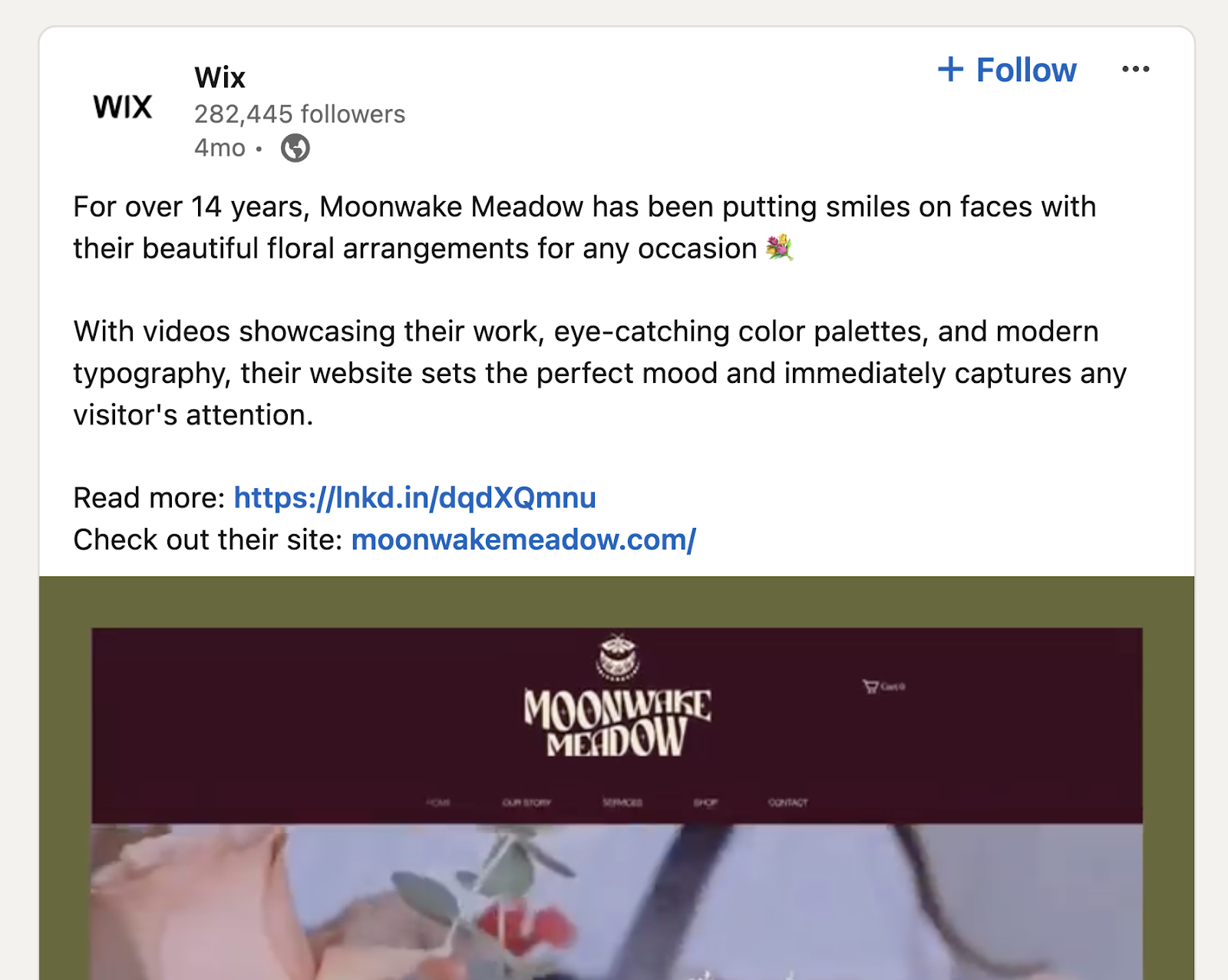Click the Cart 0 label on the website
This screenshot has height=980, width=1228.
pyautogui.click(x=892, y=688)
